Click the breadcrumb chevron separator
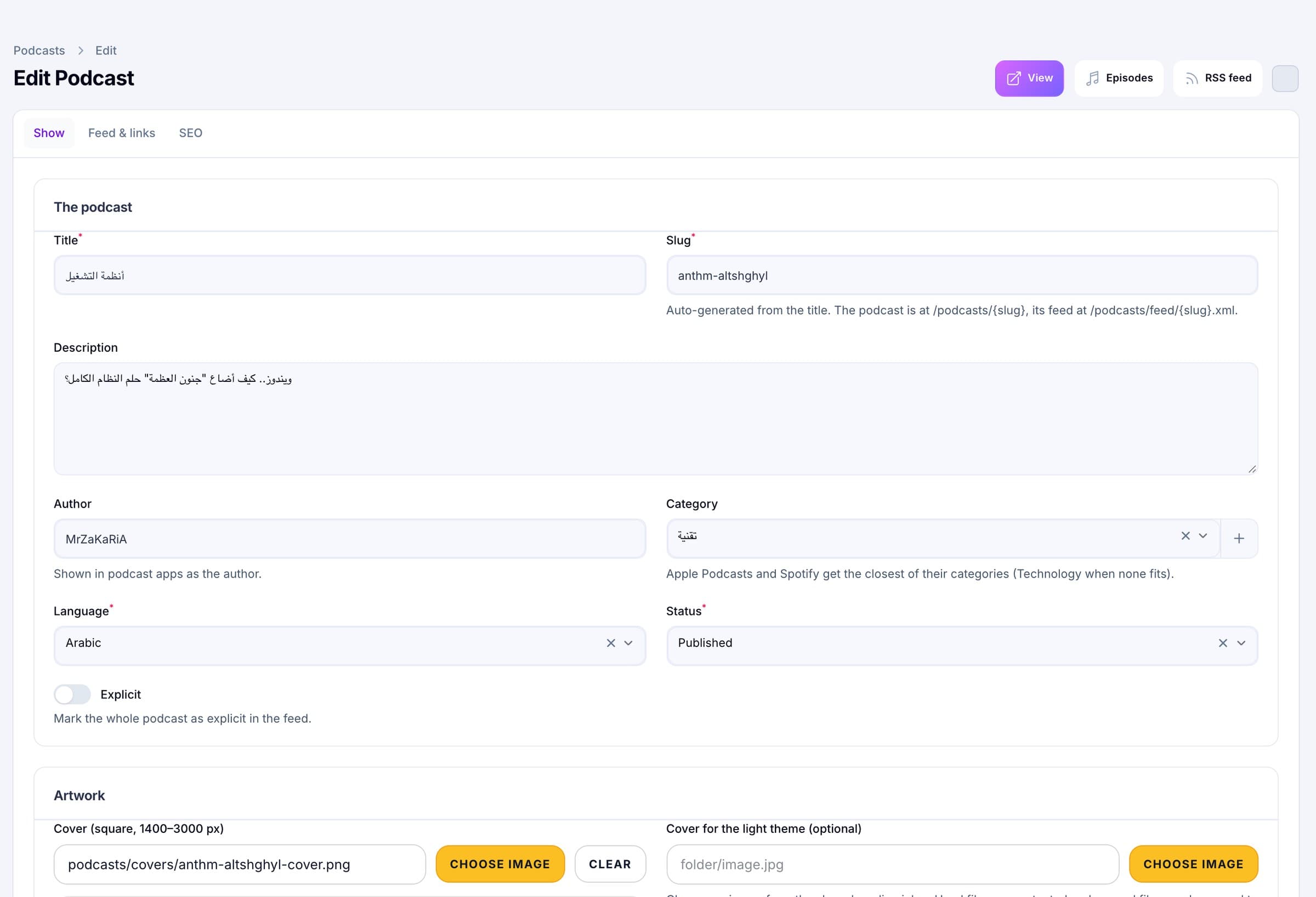 coord(81,50)
